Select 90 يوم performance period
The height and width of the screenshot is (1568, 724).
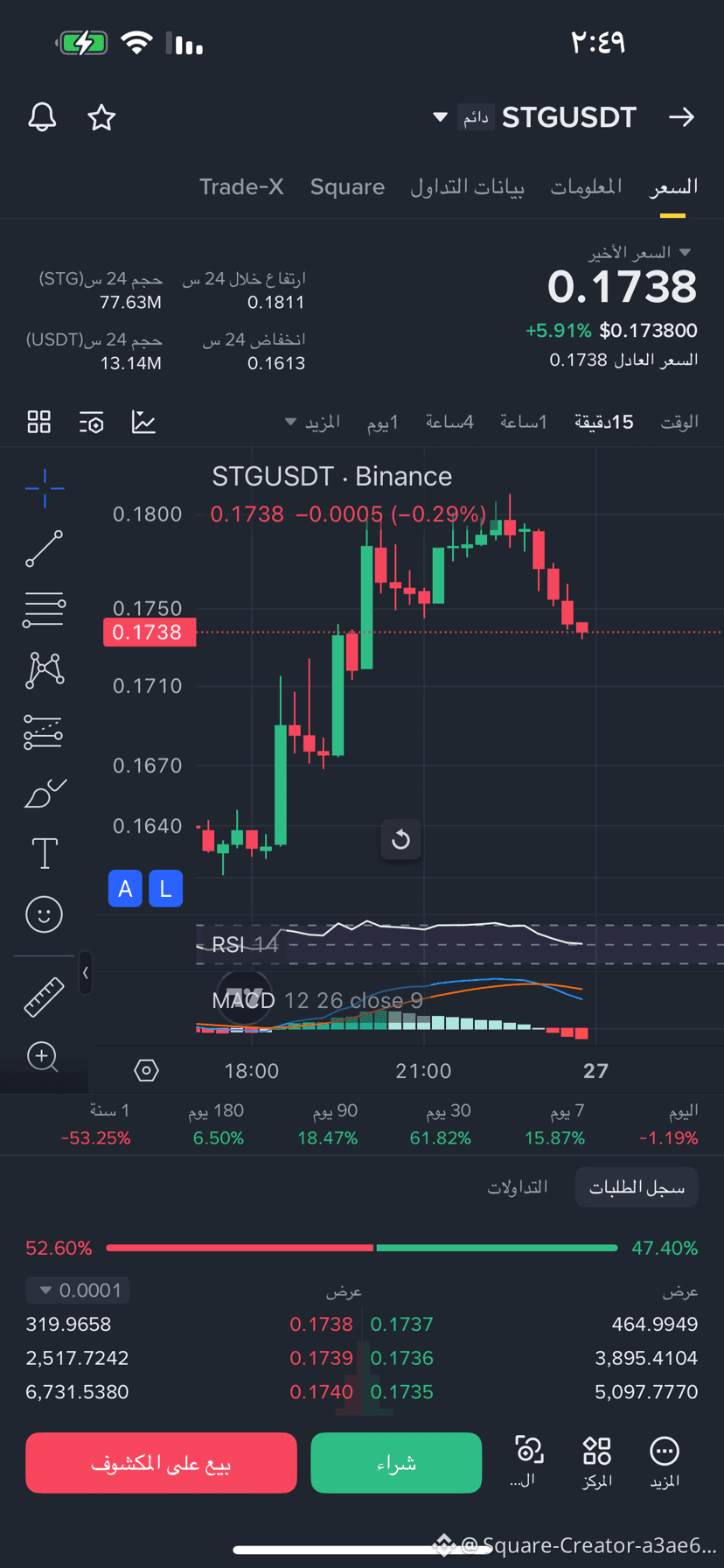(328, 1124)
